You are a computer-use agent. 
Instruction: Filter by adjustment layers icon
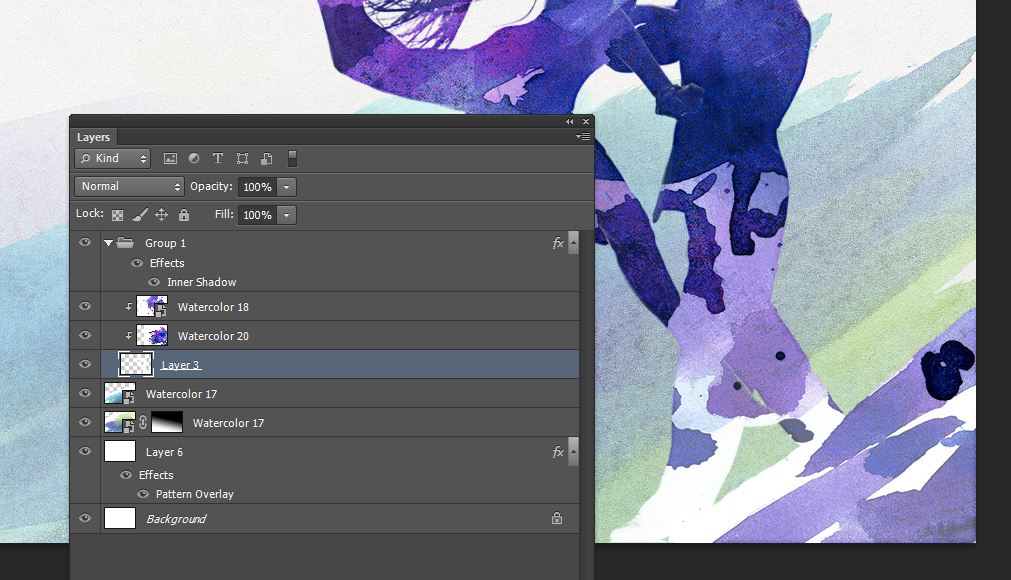[193, 158]
